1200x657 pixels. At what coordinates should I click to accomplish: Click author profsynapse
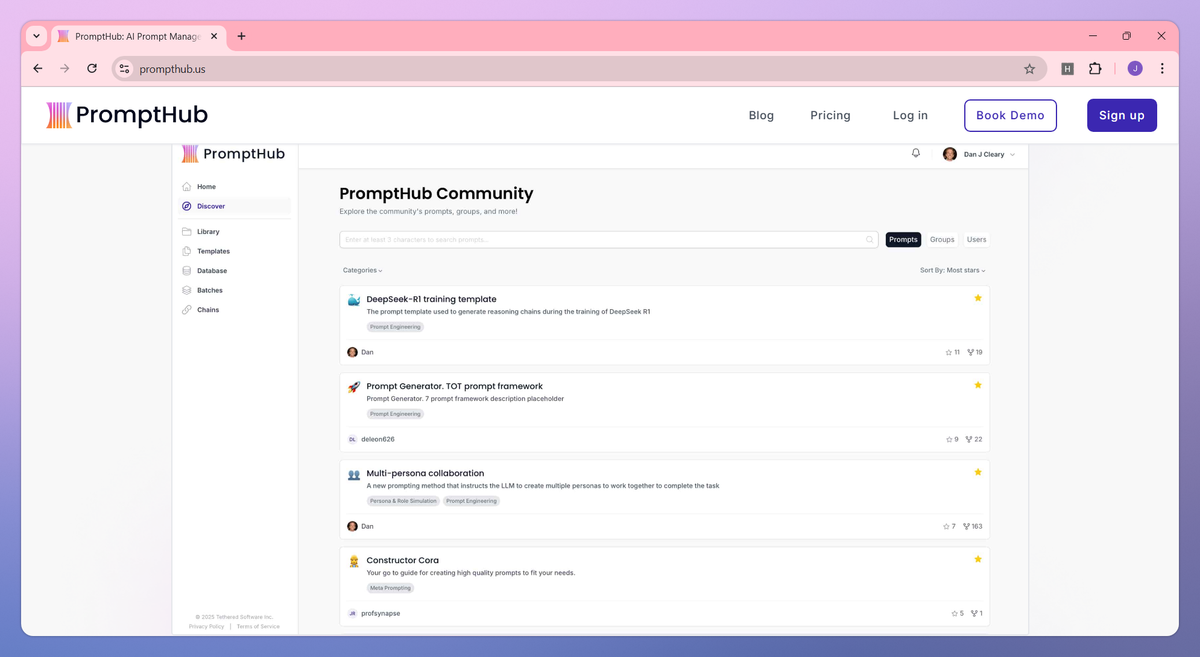tap(380, 613)
